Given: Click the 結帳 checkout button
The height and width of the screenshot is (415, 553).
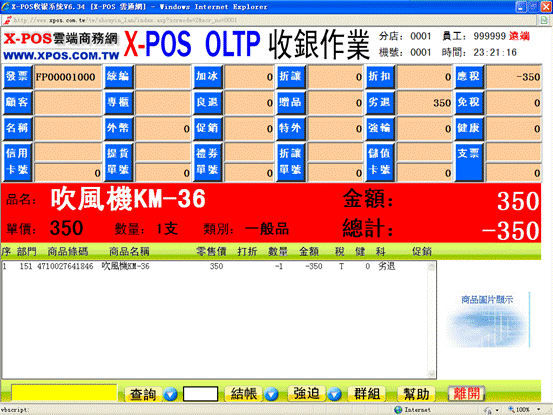Looking at the screenshot, I should click(x=244, y=393).
